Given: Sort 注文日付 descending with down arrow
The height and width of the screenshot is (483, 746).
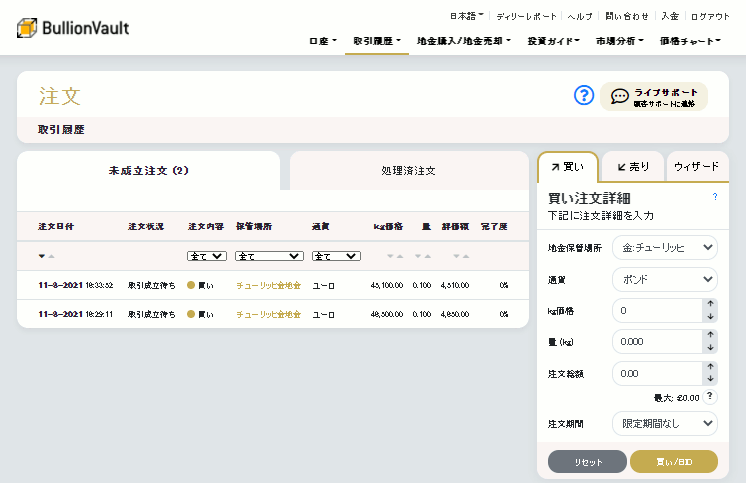Looking at the screenshot, I should pyautogui.click(x=42, y=256).
